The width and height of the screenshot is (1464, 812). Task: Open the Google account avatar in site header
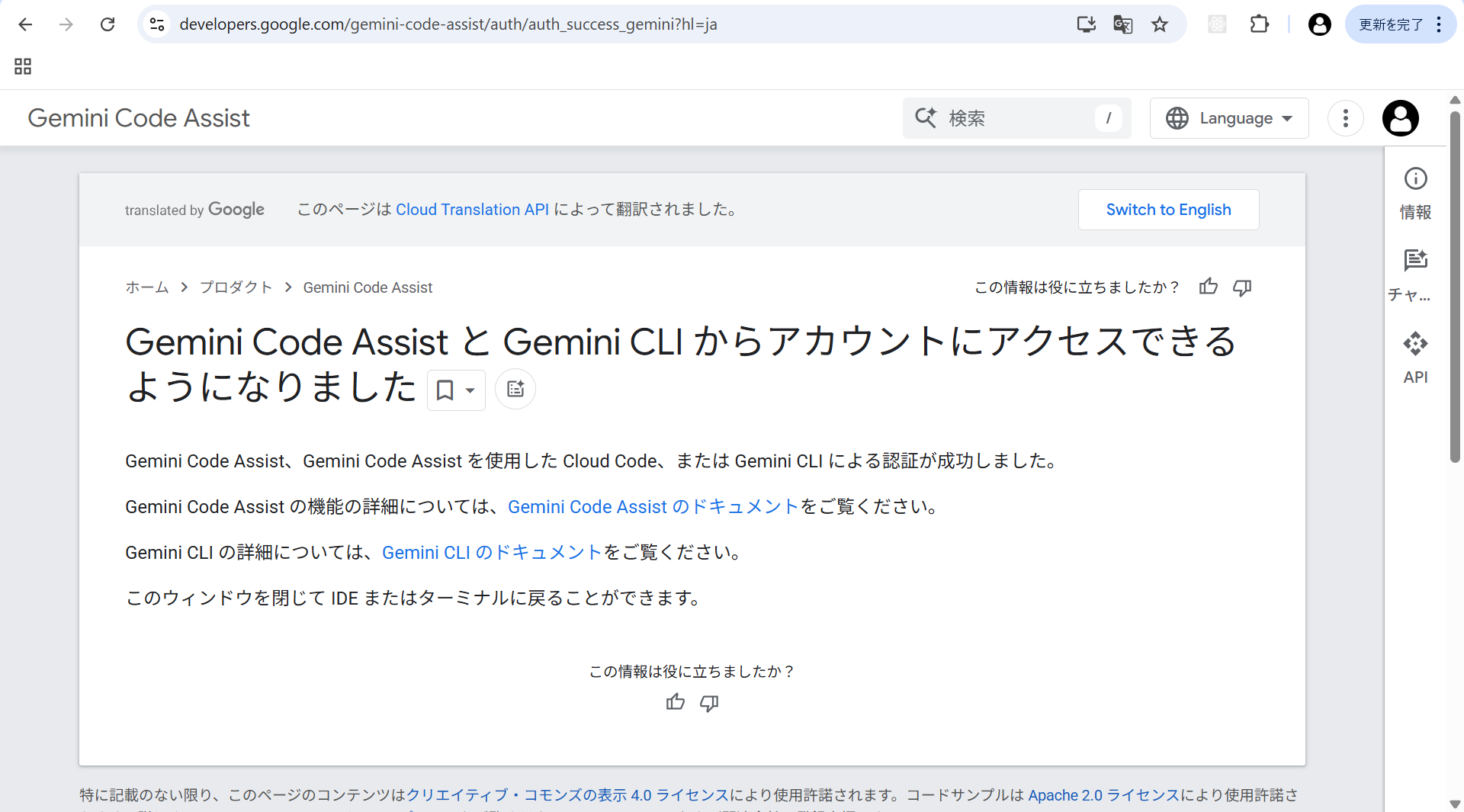point(1400,118)
